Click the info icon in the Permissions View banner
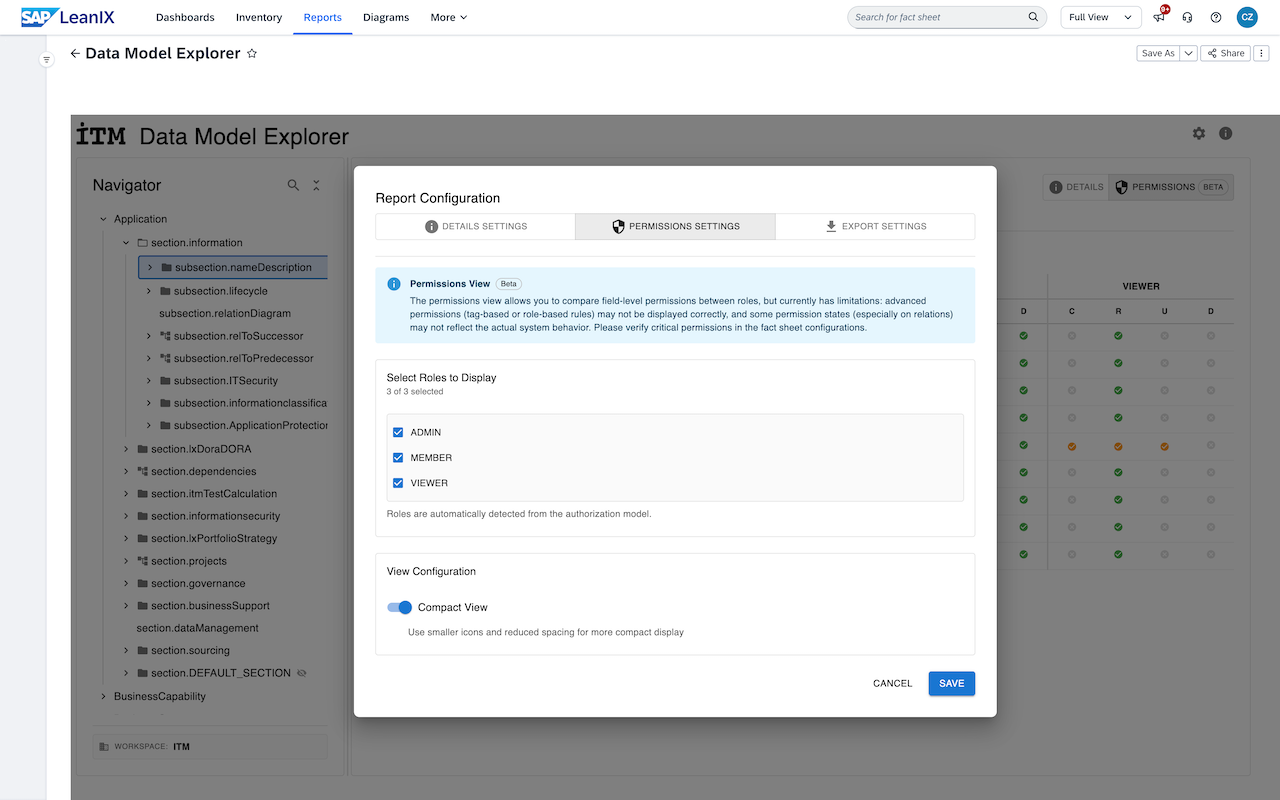 pyautogui.click(x=394, y=284)
